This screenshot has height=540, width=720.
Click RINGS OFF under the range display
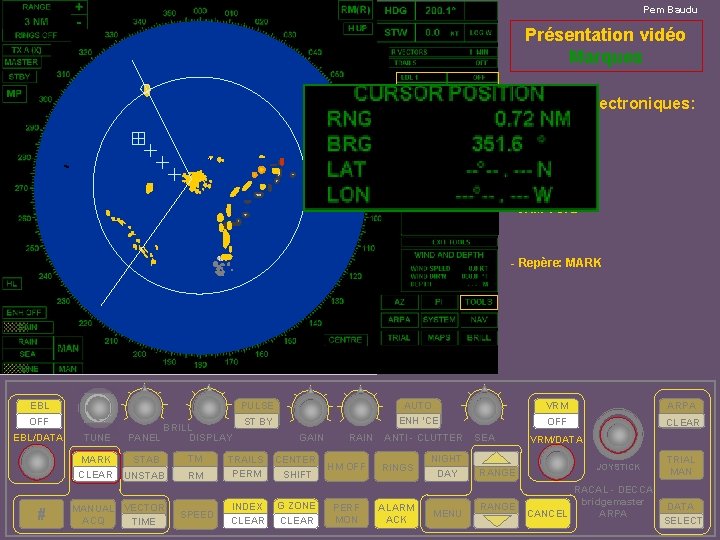pos(36,35)
